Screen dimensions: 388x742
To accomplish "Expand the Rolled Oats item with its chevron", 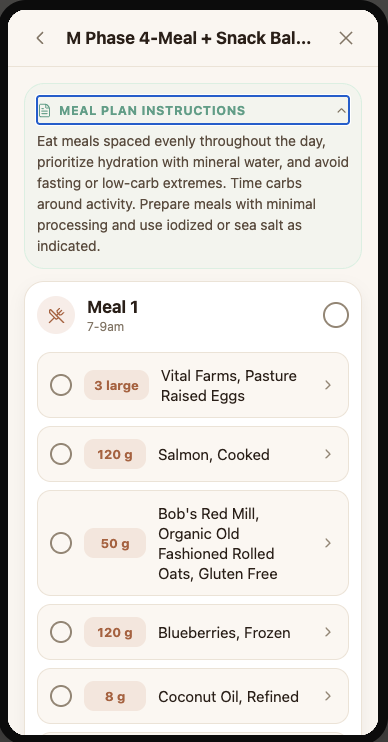I will [x=328, y=543].
